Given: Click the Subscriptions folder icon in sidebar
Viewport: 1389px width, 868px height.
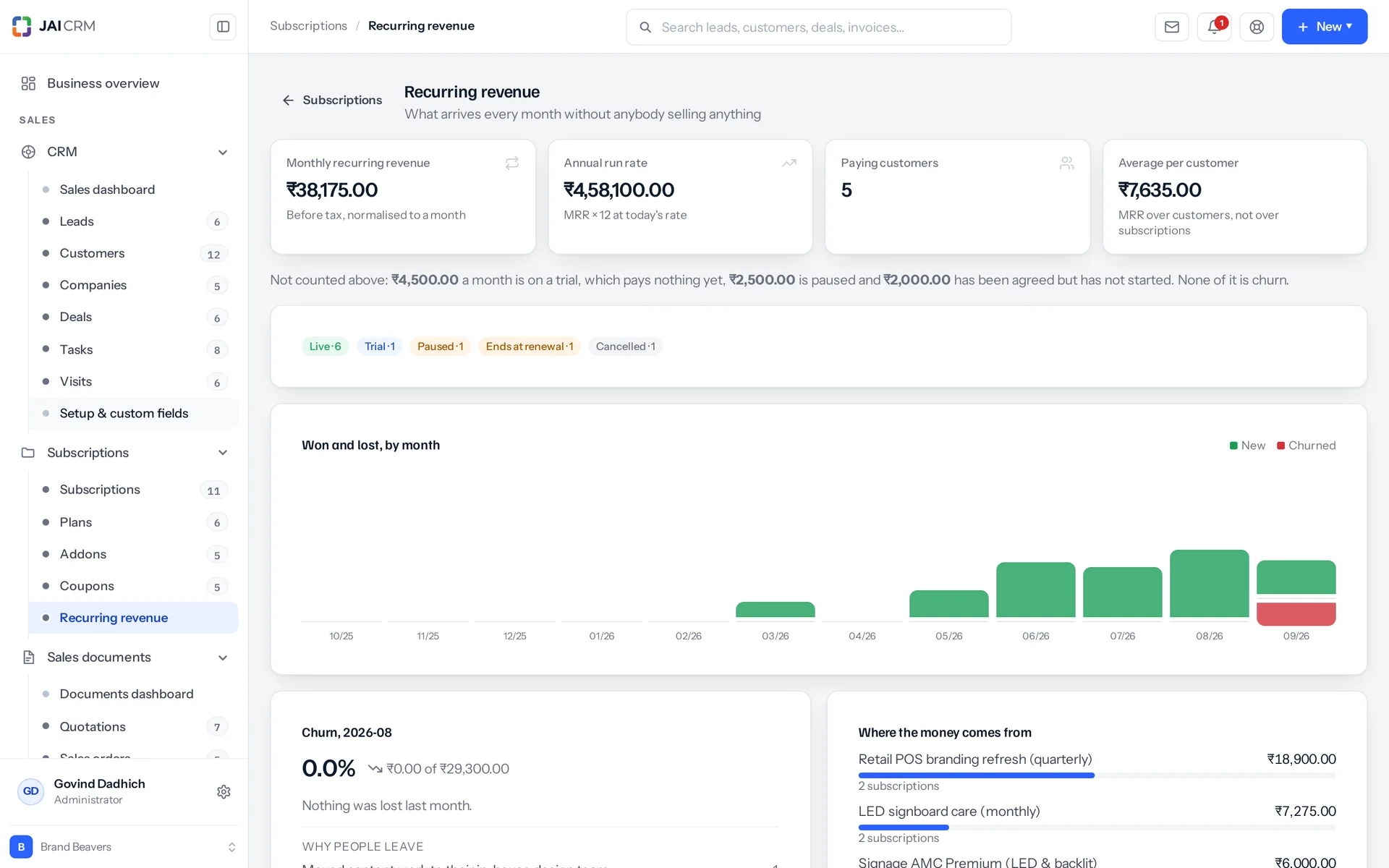Looking at the screenshot, I should pyautogui.click(x=28, y=453).
